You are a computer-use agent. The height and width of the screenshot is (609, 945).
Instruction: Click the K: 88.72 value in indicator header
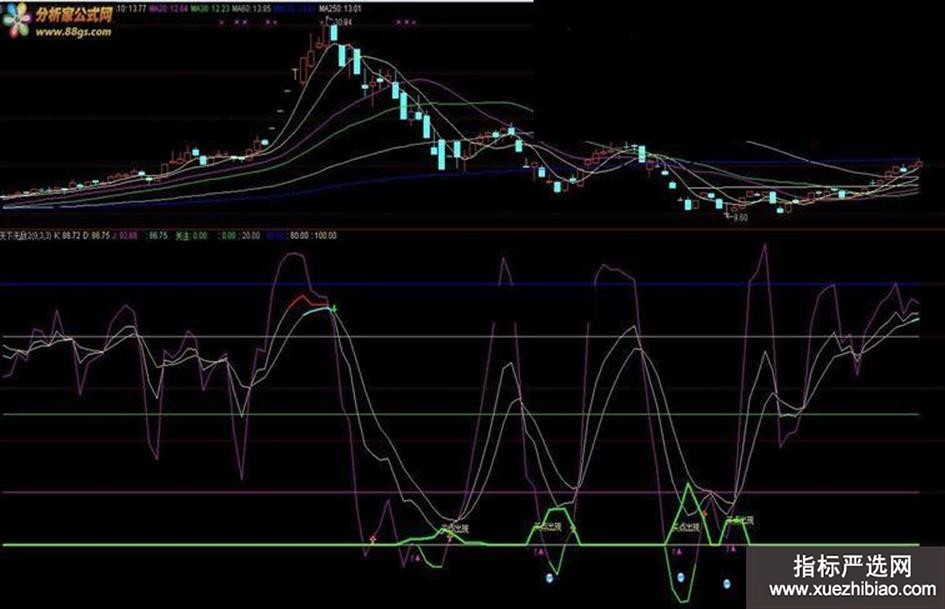[x=67, y=235]
